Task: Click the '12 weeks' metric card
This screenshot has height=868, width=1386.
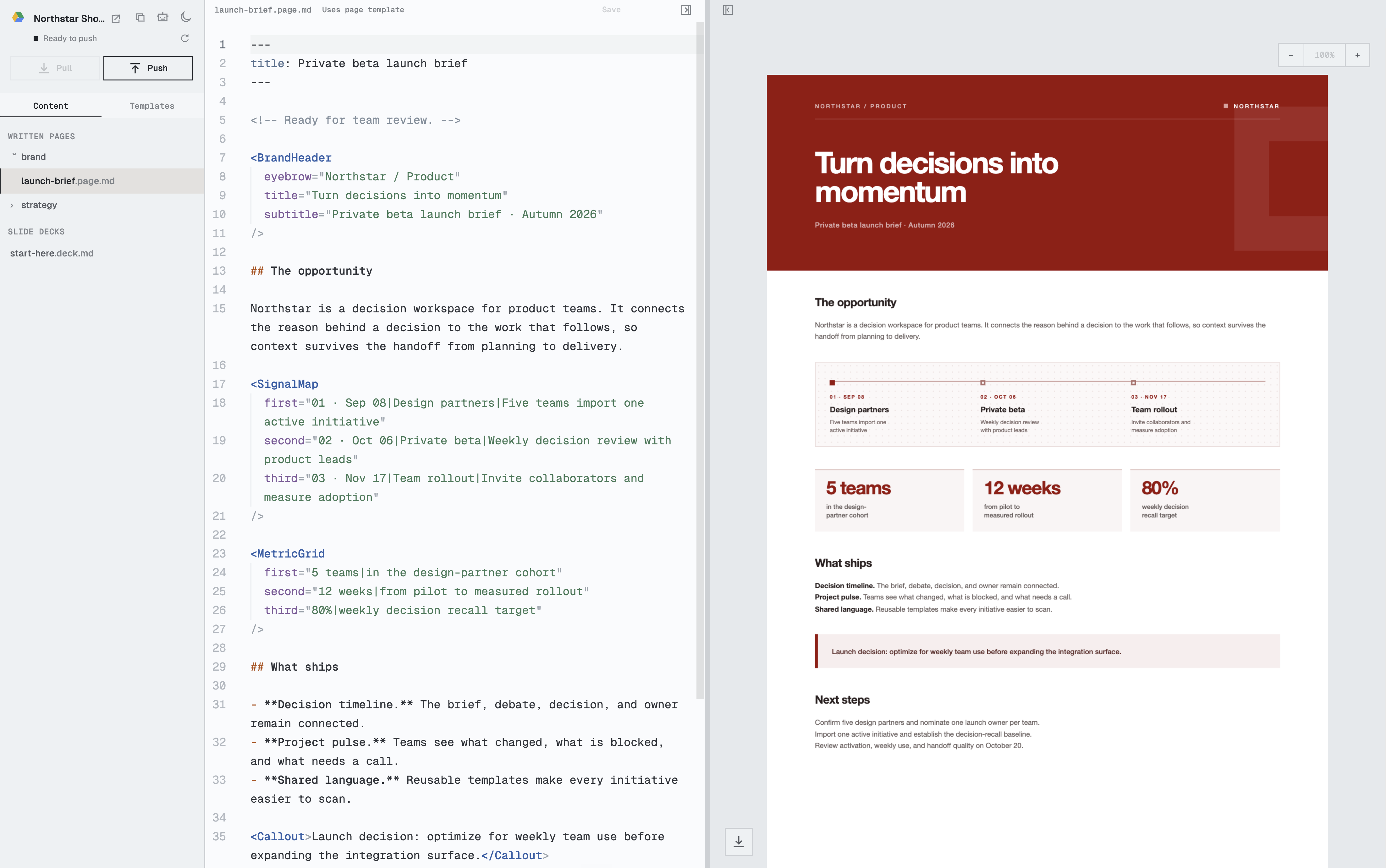Action: click(x=1047, y=500)
